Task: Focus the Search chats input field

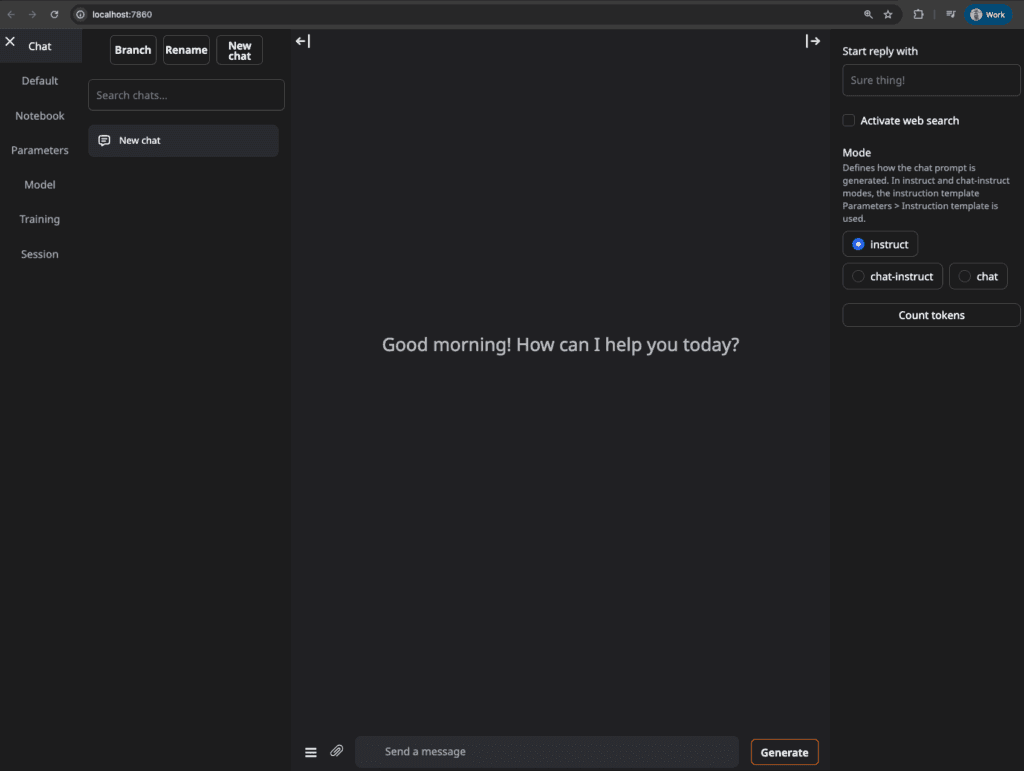Action: [186, 95]
